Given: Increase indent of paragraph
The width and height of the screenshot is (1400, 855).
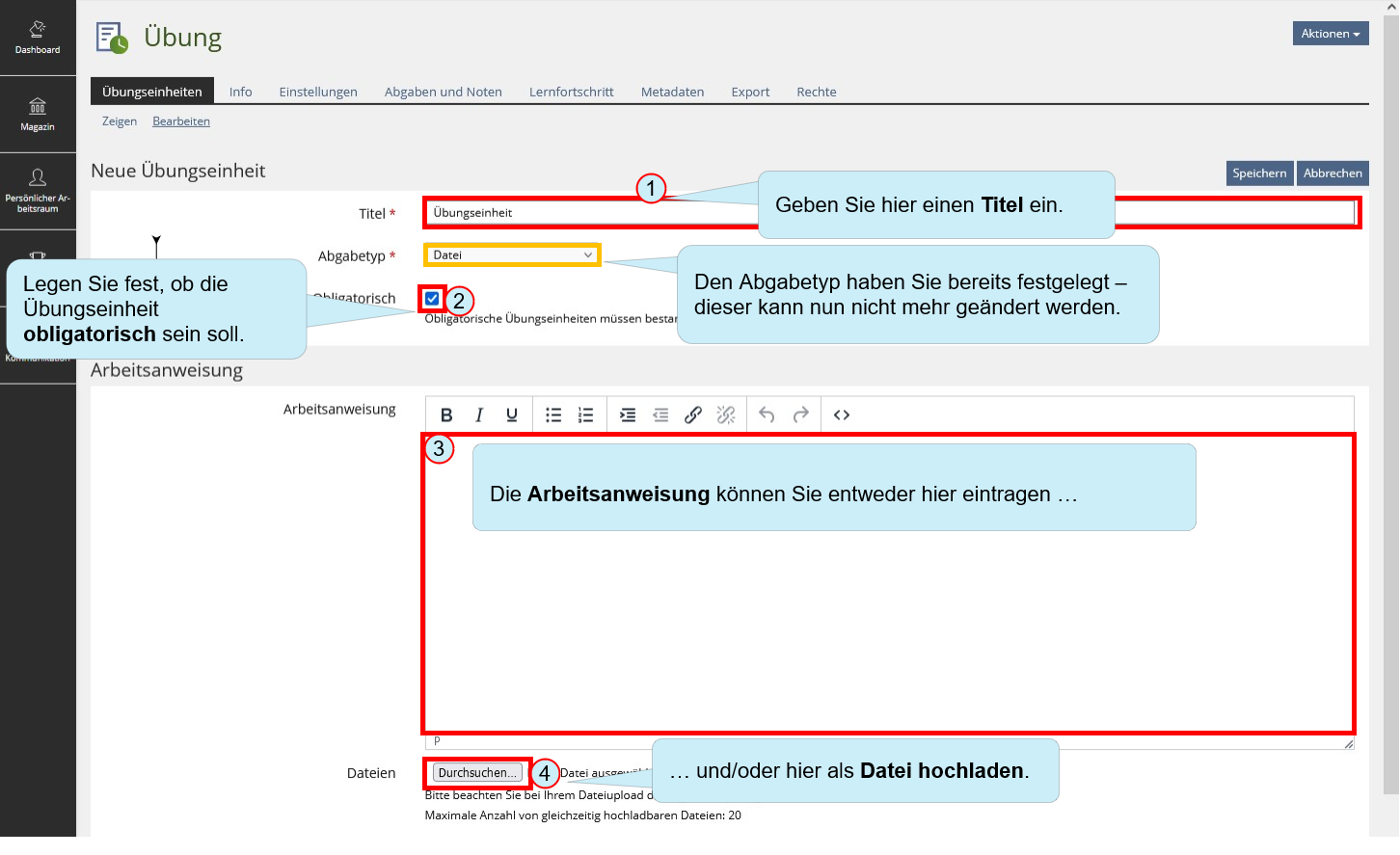Looking at the screenshot, I should [x=628, y=415].
